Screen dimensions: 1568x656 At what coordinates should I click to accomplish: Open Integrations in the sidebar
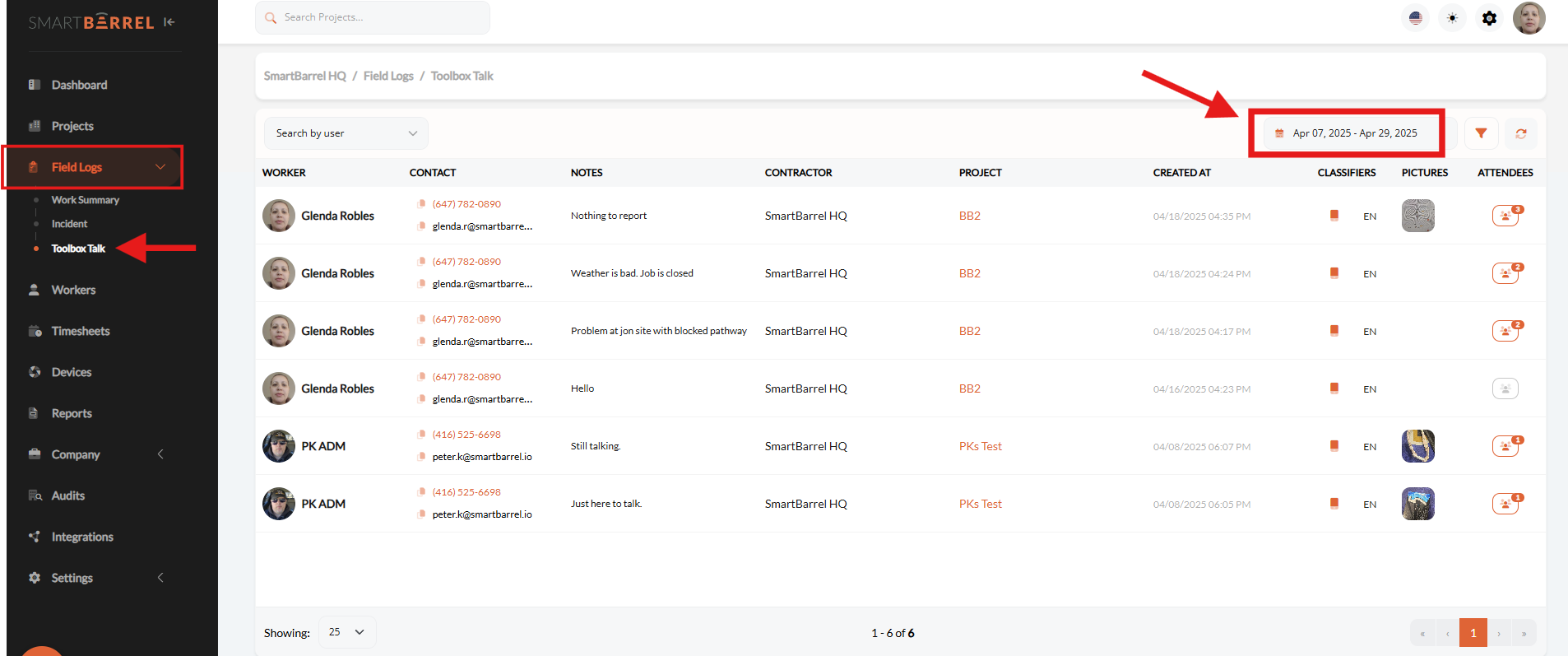tap(82, 537)
